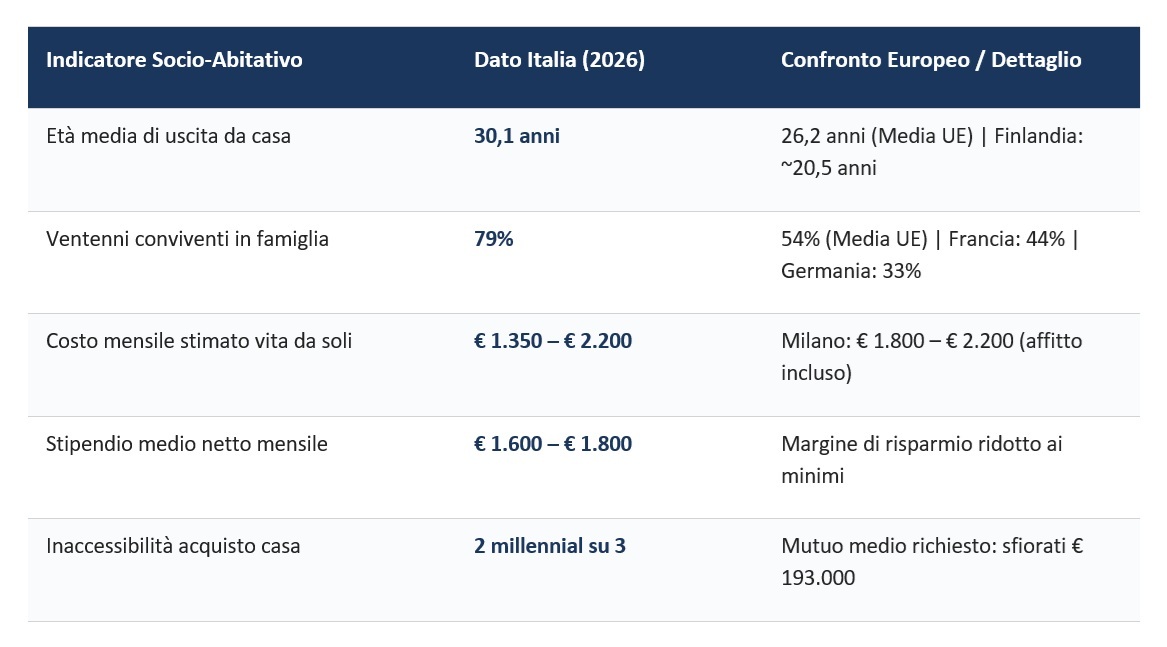Click the bold 30,1 anni value
The image size is (1167, 647).
point(517,136)
